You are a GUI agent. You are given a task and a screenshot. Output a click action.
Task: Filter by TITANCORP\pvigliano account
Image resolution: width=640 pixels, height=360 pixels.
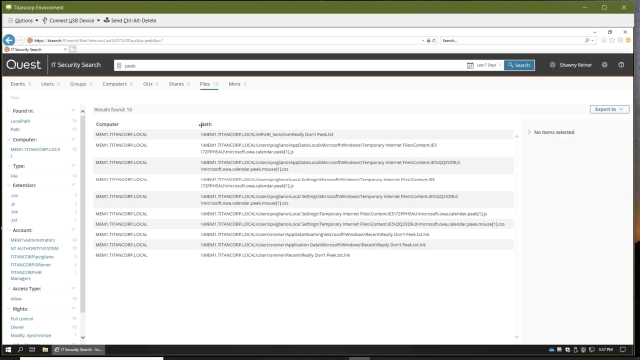coord(32,257)
